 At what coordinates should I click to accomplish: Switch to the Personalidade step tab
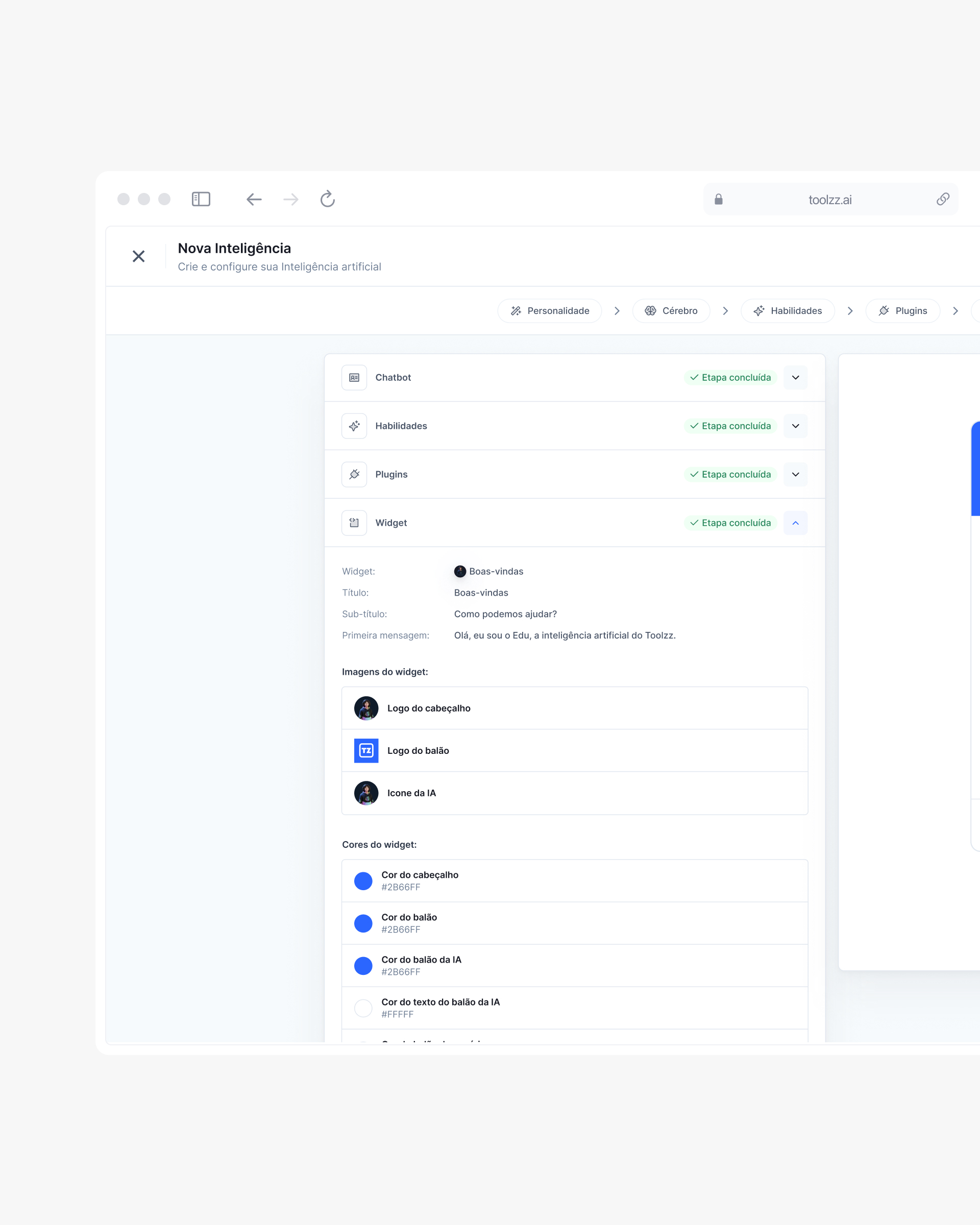click(x=549, y=311)
